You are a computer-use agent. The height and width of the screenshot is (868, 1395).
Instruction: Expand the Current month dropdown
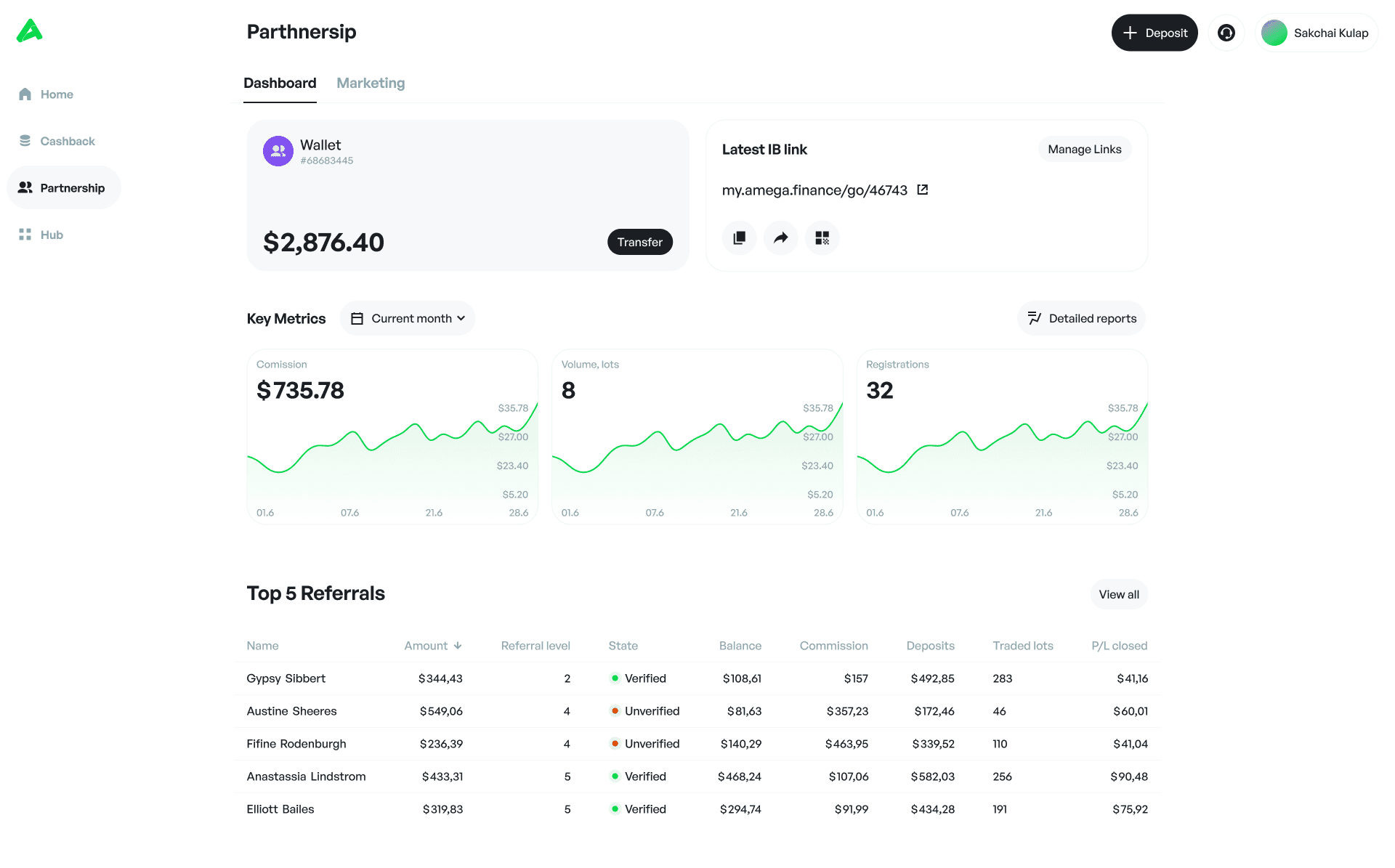coord(408,318)
